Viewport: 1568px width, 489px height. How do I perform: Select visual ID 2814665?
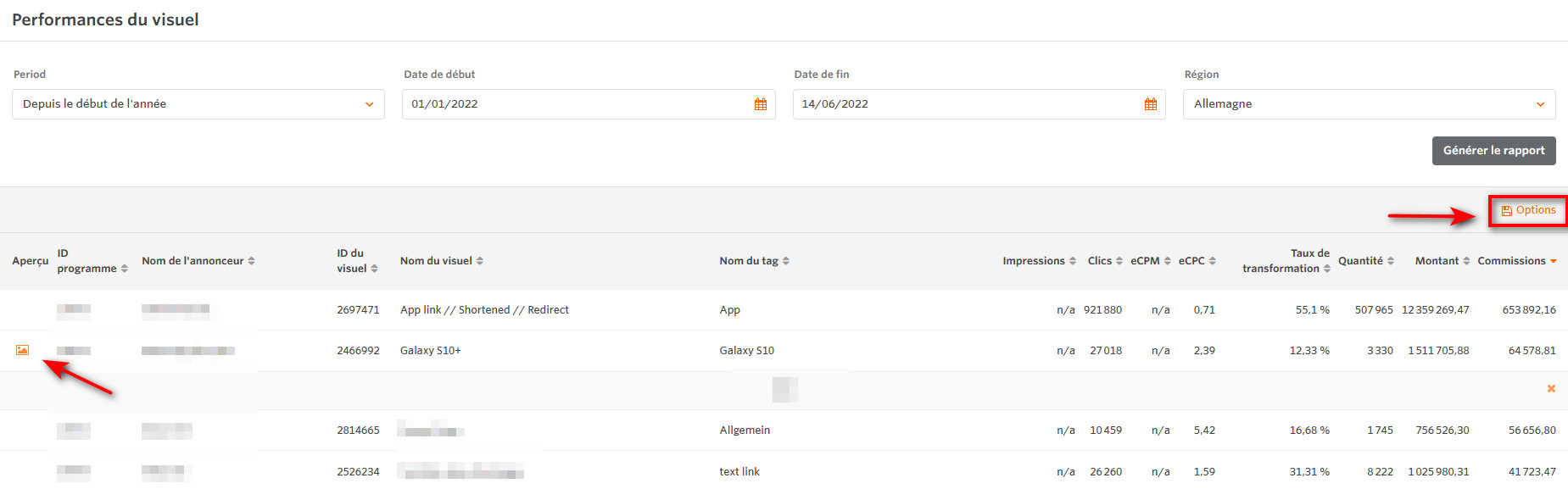(358, 431)
